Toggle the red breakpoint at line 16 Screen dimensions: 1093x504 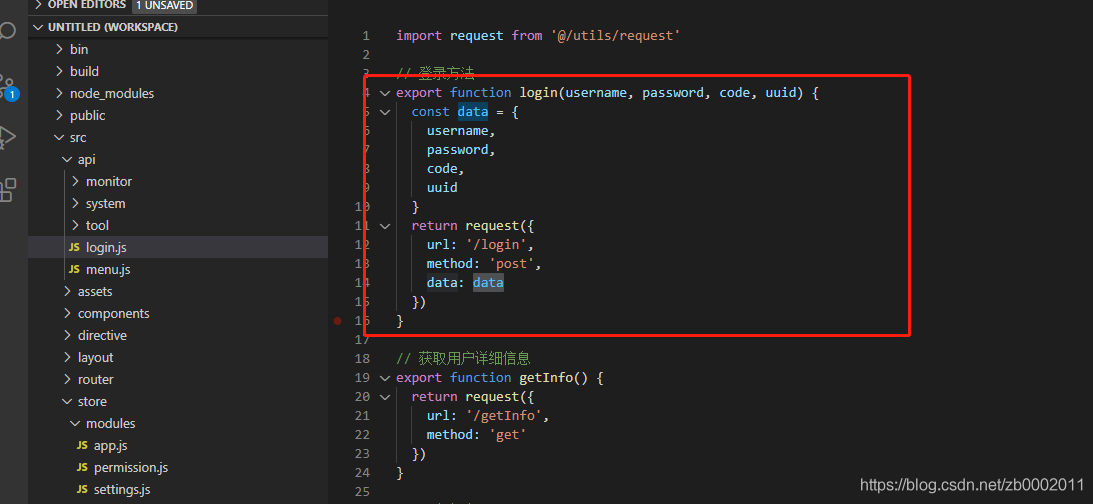[x=337, y=321]
